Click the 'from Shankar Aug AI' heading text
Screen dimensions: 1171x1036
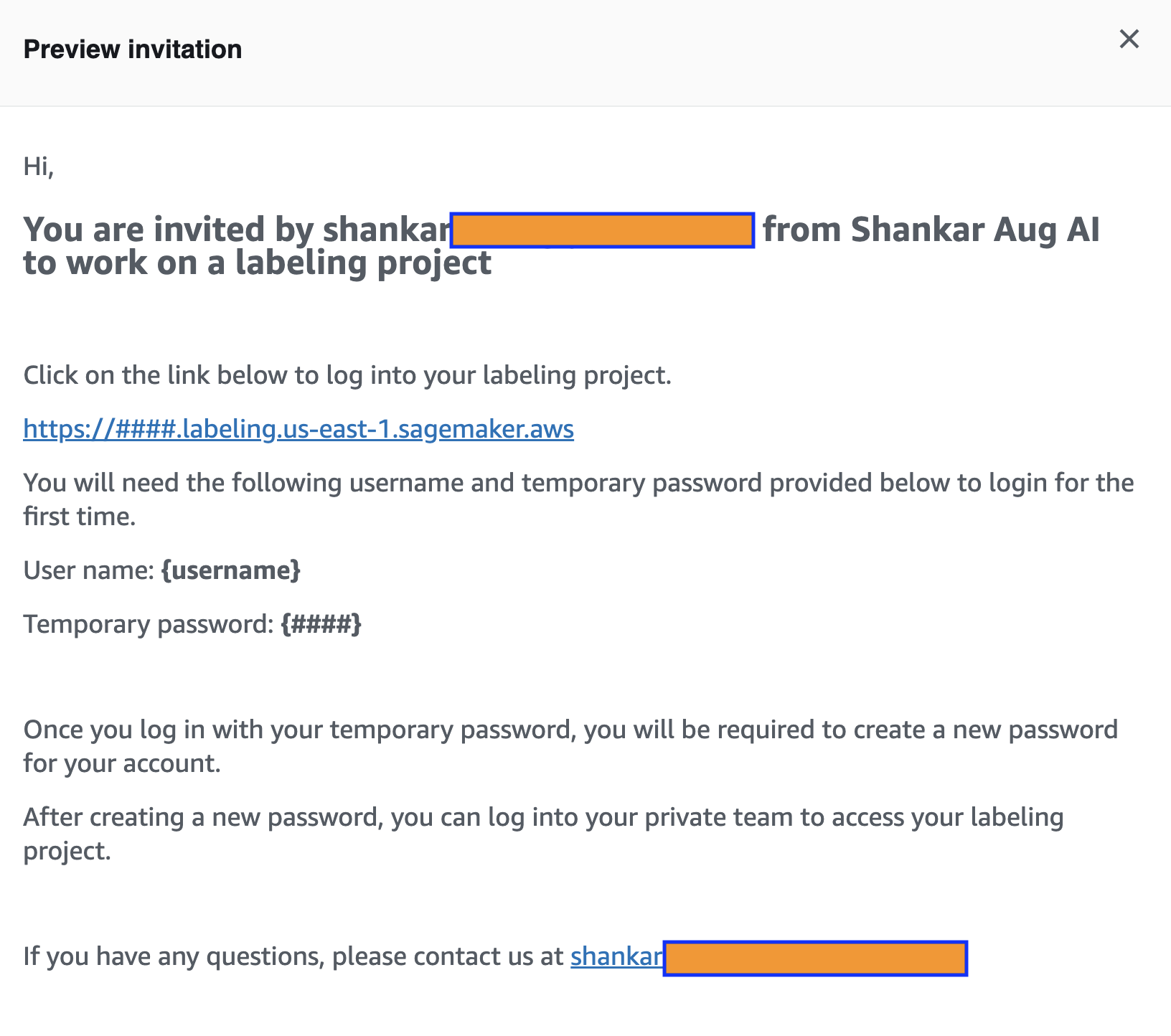coord(931,230)
